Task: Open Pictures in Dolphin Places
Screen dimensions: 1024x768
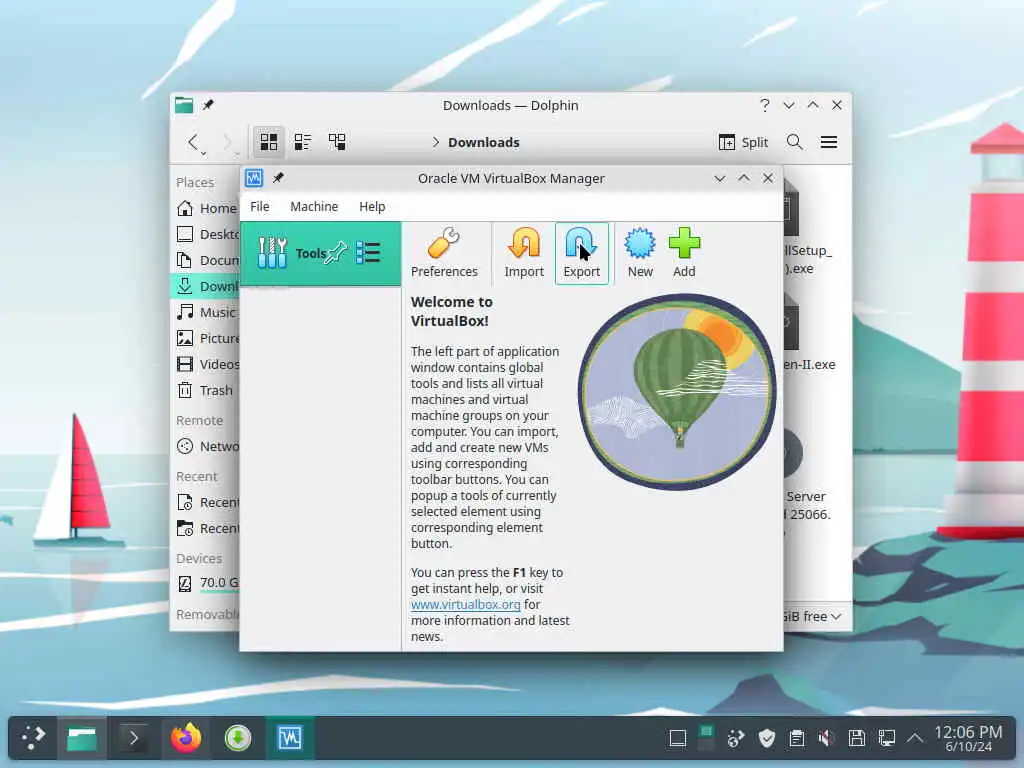Action: 206,338
